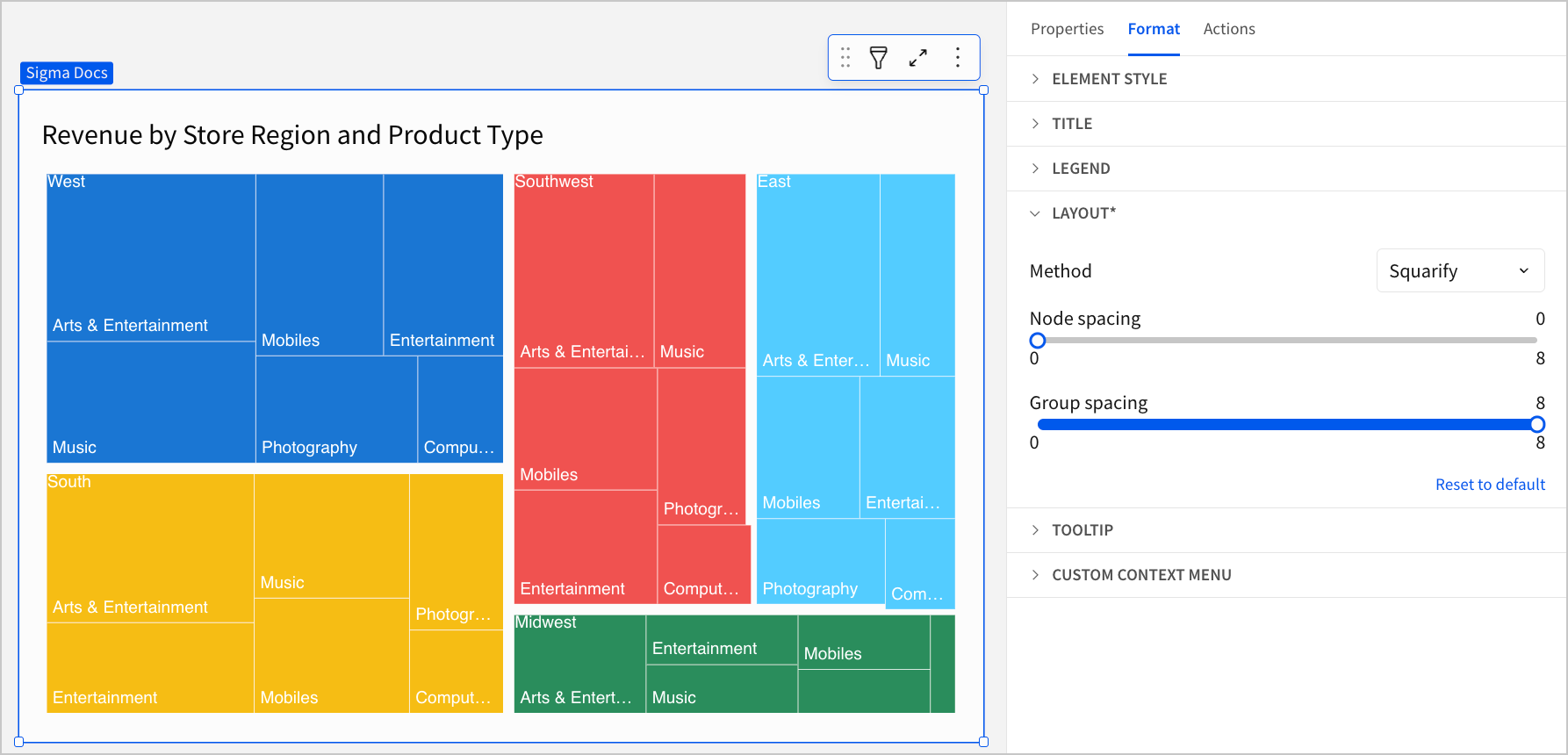Select the Southwest Music tile
The height and width of the screenshot is (755, 1568).
point(700,270)
